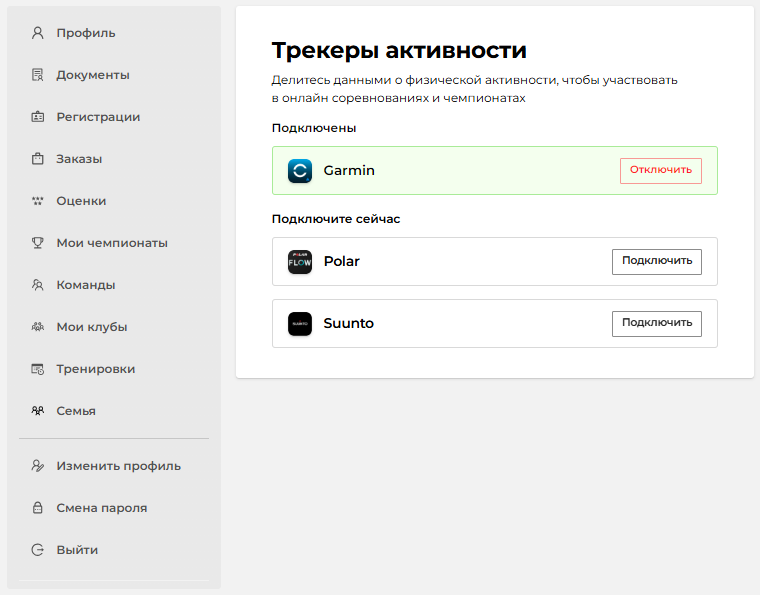
Task: Click the Подключите сейчас section label
Action: click(x=336, y=219)
